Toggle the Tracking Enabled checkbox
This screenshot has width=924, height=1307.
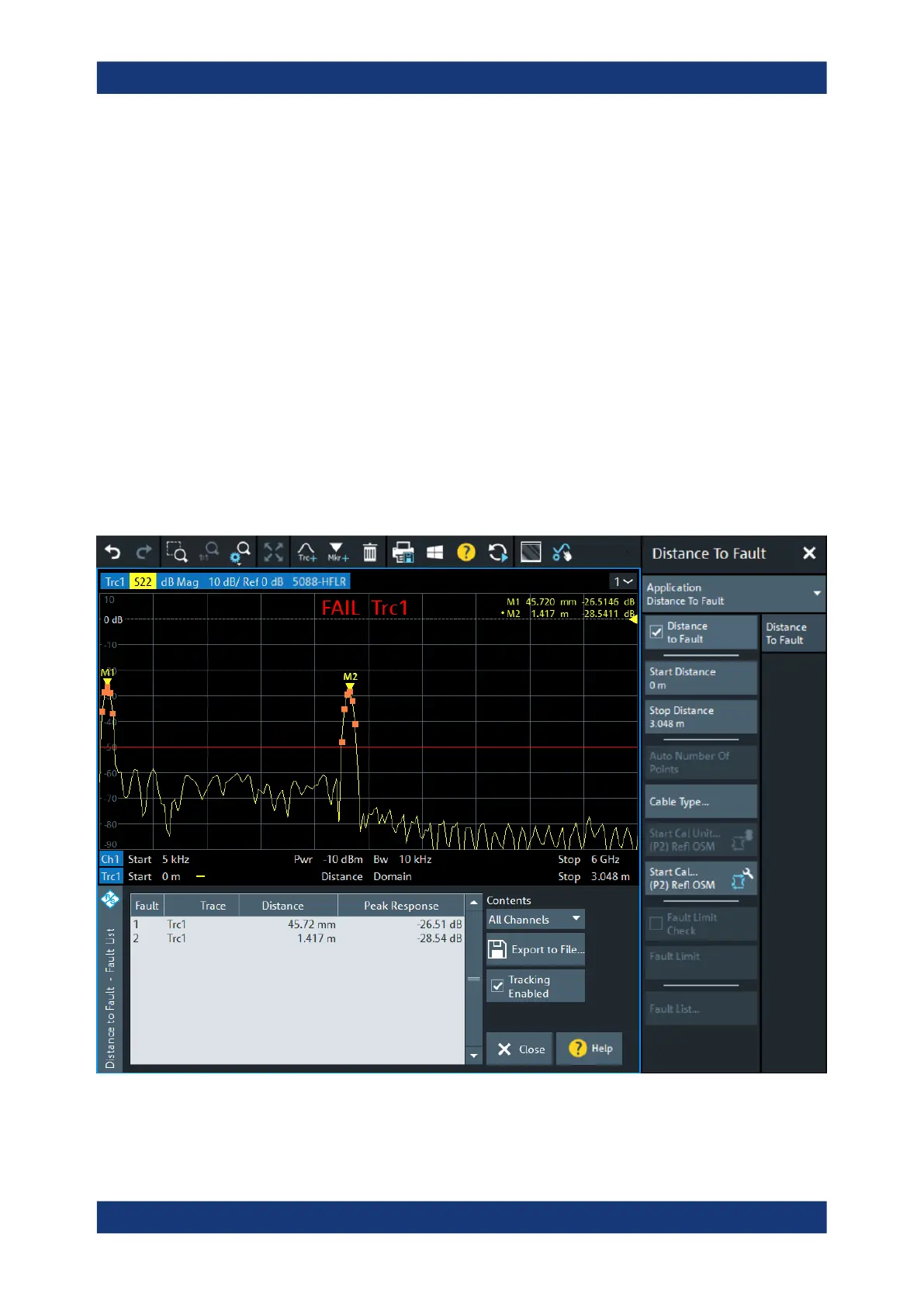[497, 986]
